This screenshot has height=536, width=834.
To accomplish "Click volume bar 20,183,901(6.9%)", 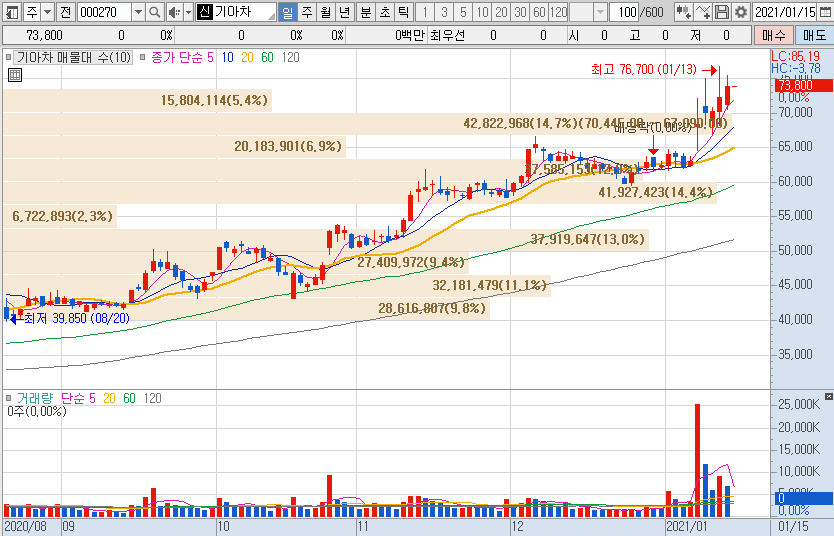I will click(x=174, y=146).
